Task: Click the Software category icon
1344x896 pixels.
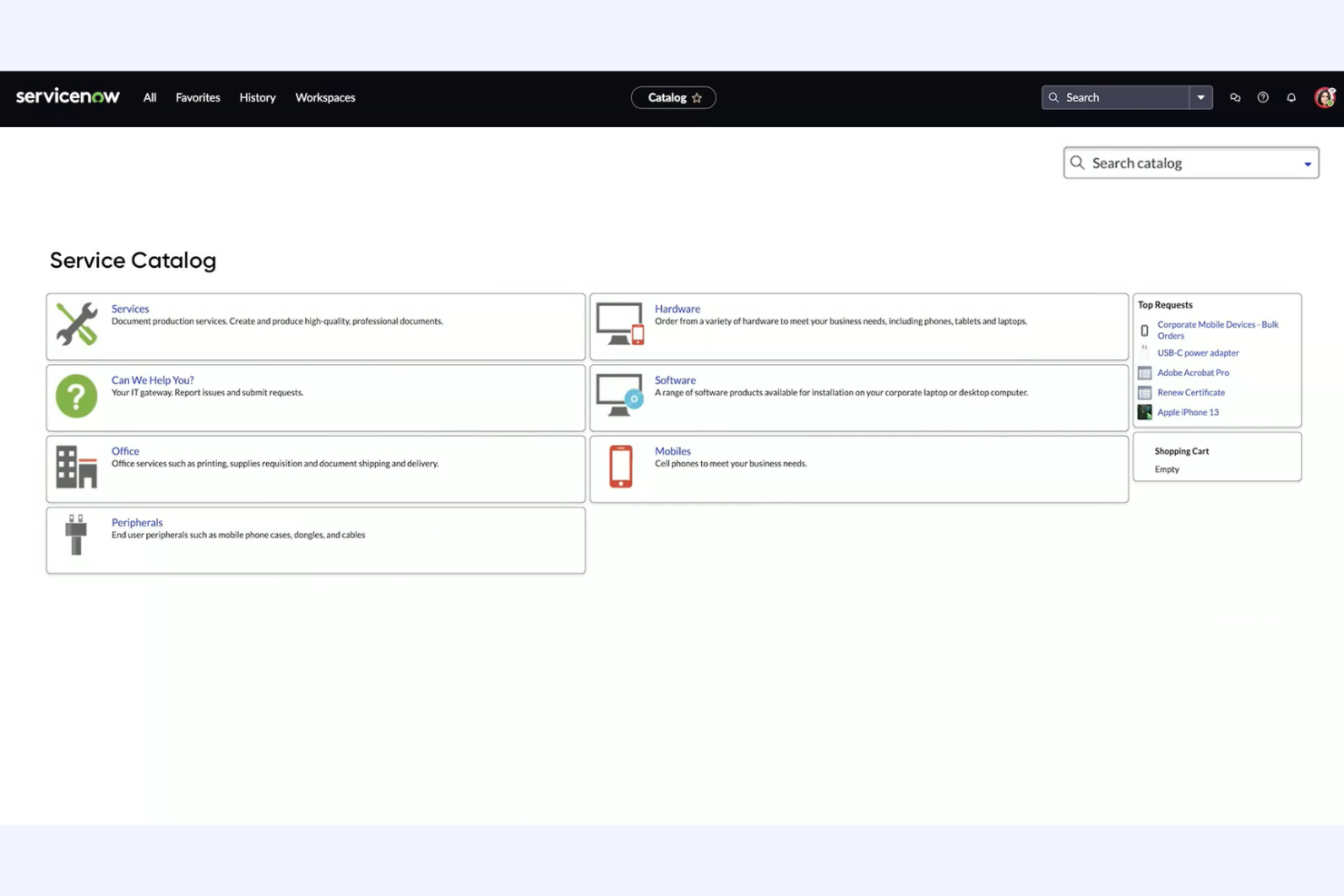Action: click(620, 395)
